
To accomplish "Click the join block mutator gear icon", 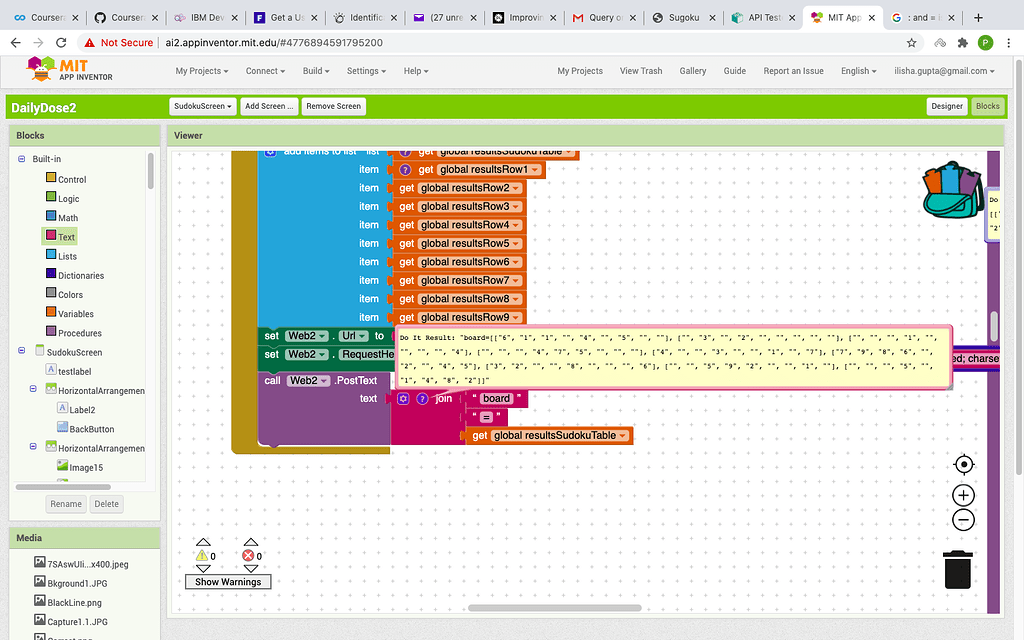I will (x=403, y=398).
